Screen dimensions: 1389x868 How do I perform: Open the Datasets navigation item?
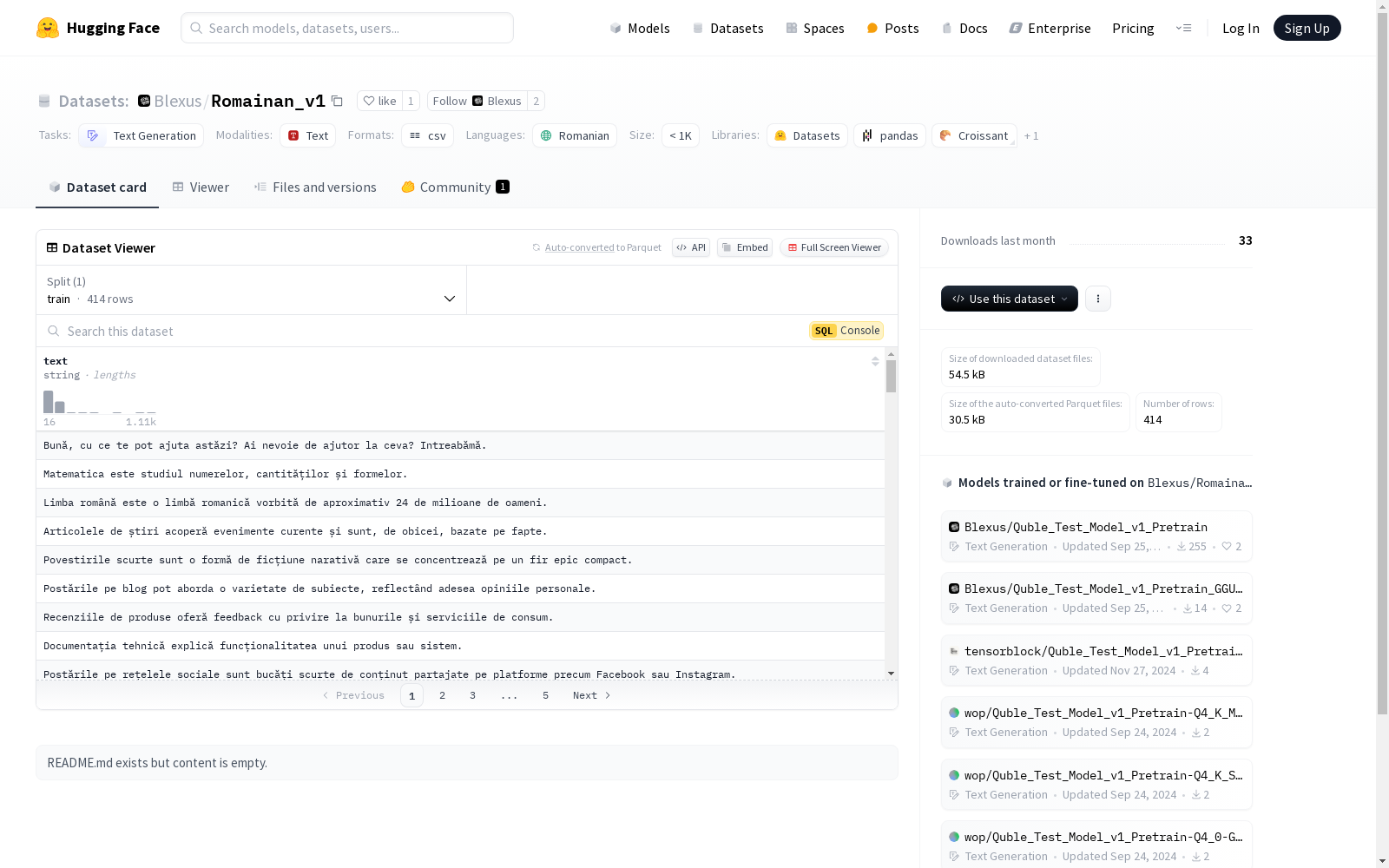727,28
